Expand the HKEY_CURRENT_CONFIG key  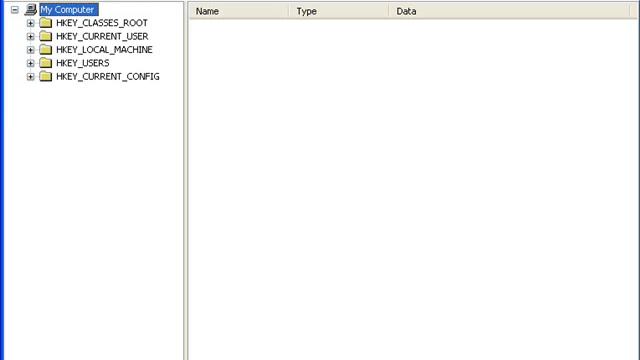[x=31, y=76]
